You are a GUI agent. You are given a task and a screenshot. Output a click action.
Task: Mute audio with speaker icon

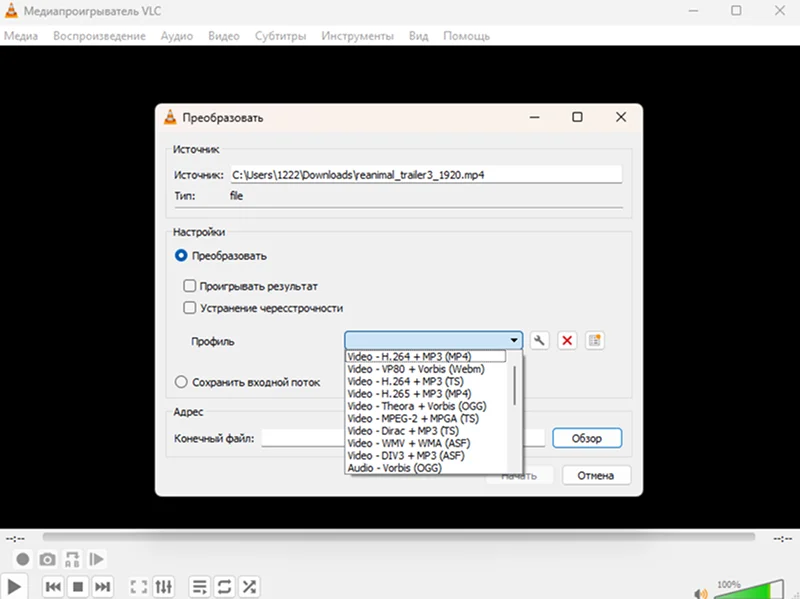[x=701, y=593]
